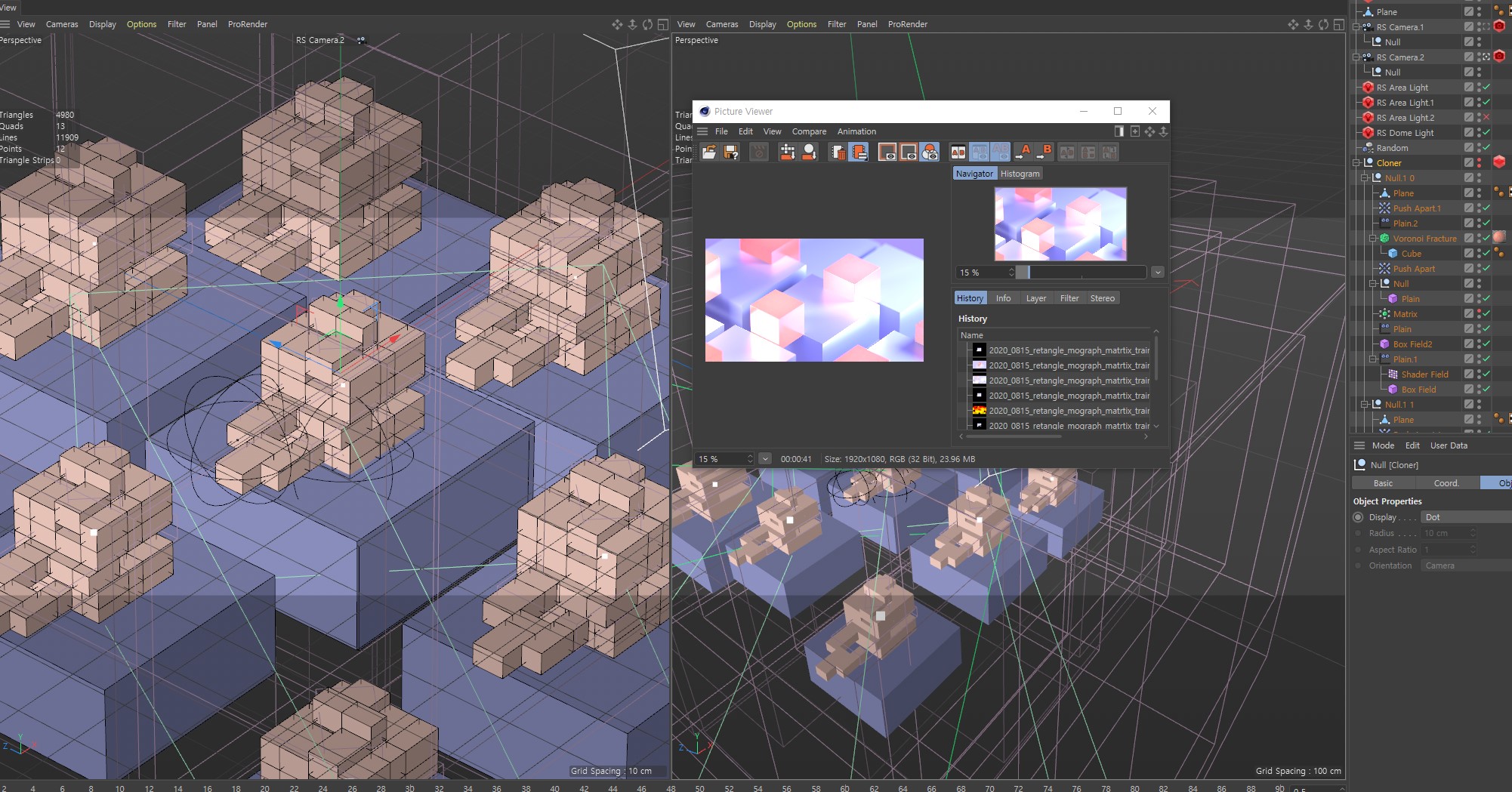Collapse the Plain.1 tree node
The width and height of the screenshot is (1512, 792).
1373,359
